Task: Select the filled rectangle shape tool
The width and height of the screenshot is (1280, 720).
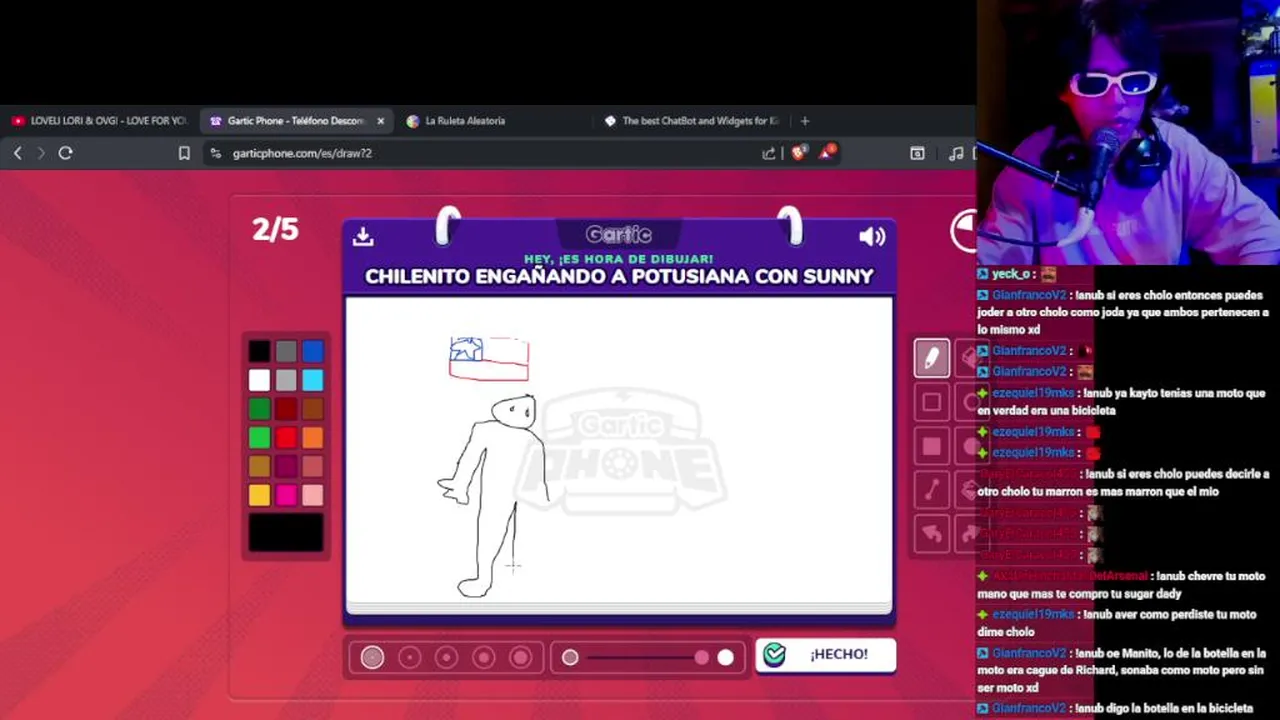Action: coord(931,446)
